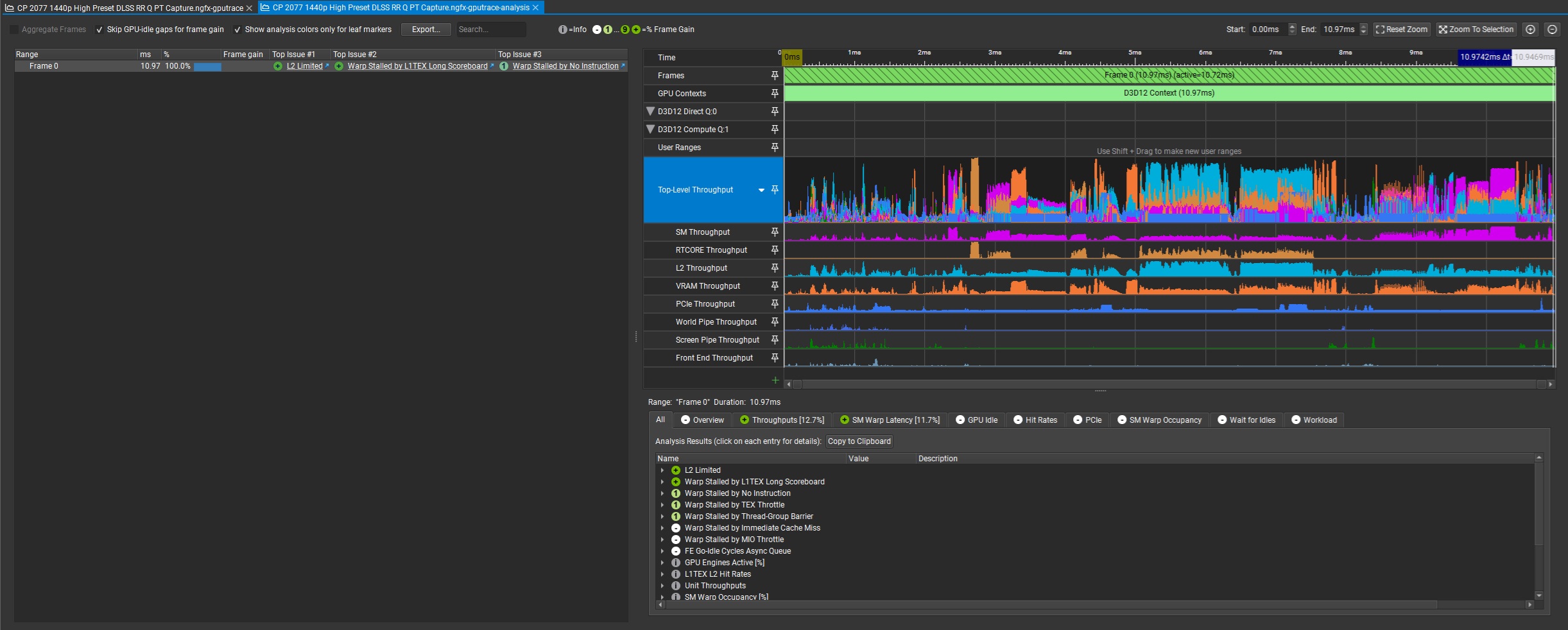Toggle Show analysis colors only for leaf markers
Viewport: 1568px width, 630px height.
(237, 30)
